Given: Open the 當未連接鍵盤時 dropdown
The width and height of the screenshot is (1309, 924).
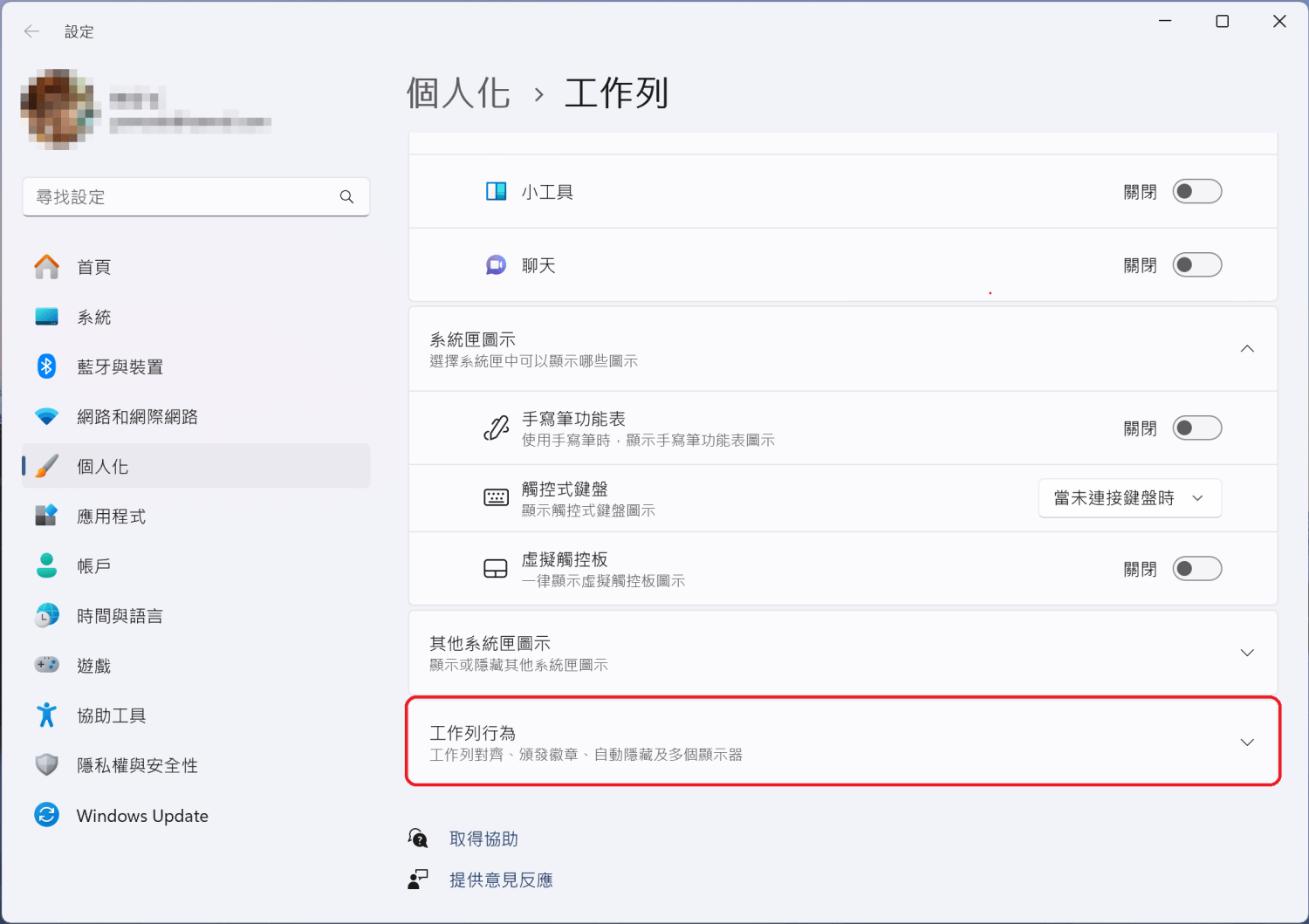Looking at the screenshot, I should (x=1129, y=497).
